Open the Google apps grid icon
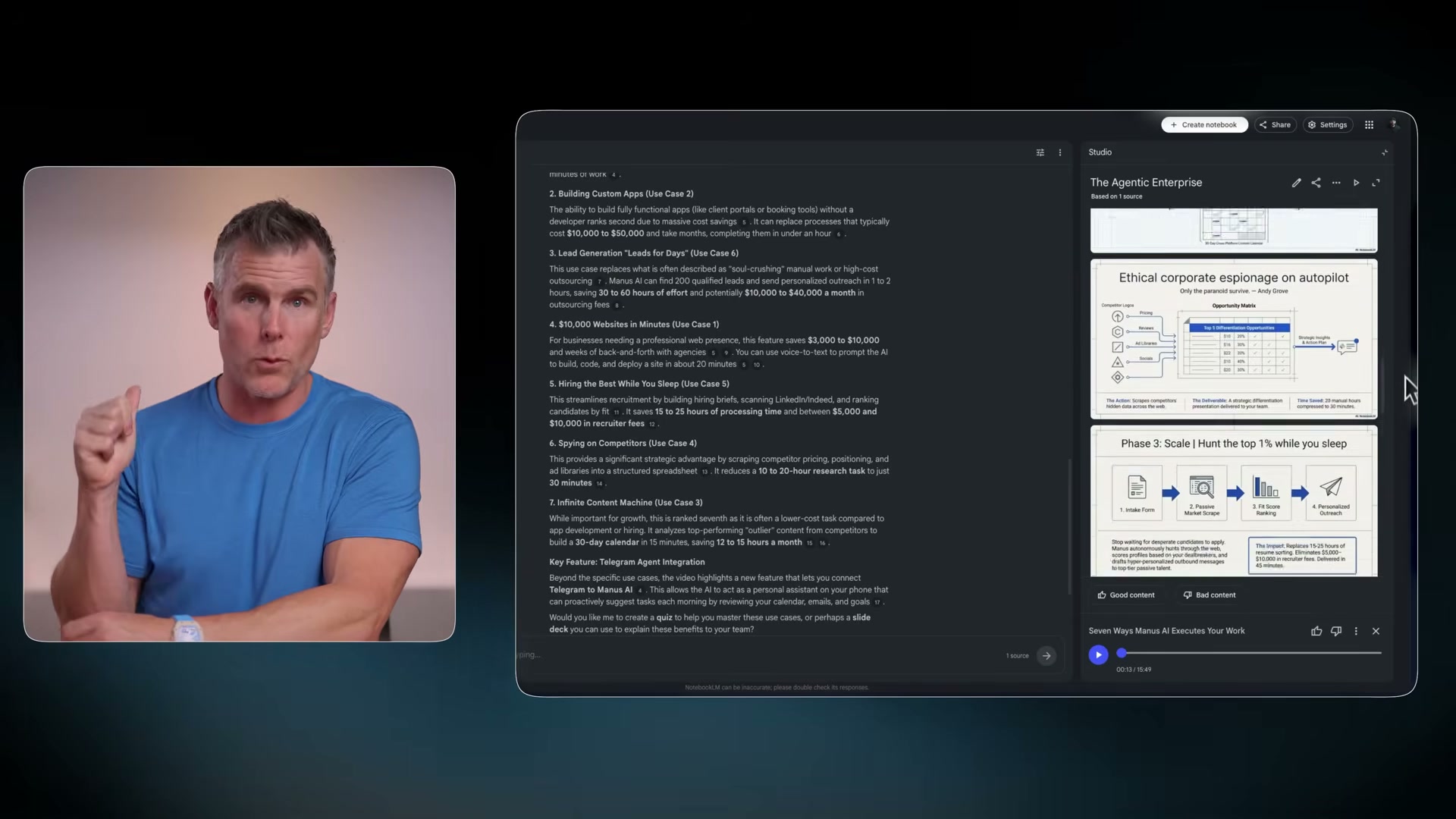This screenshot has height=819, width=1456. (x=1369, y=125)
